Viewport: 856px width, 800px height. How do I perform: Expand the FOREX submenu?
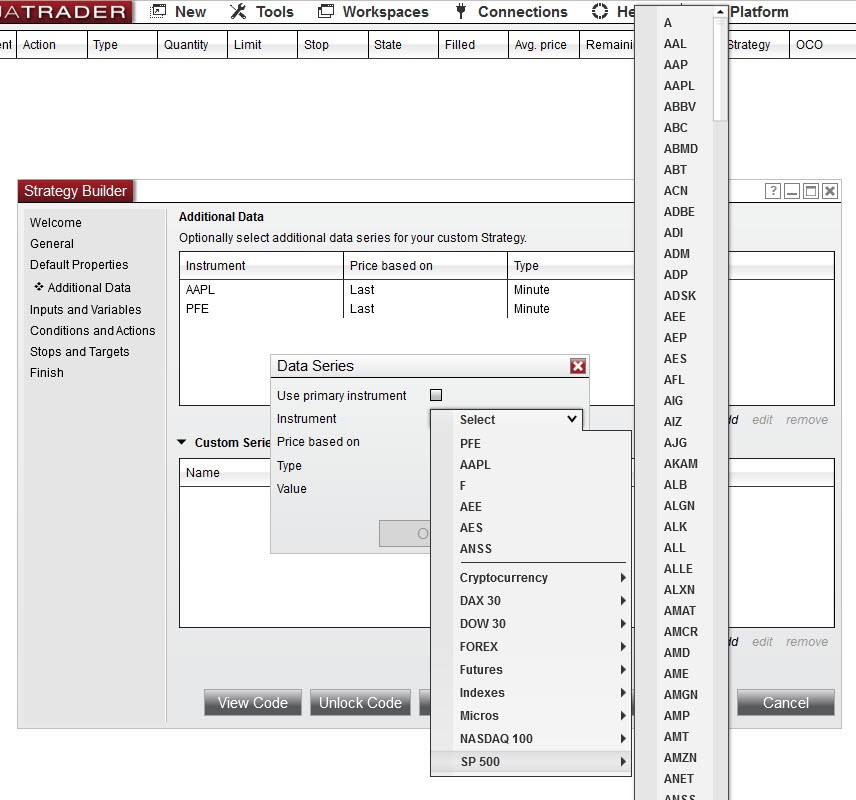coord(531,647)
